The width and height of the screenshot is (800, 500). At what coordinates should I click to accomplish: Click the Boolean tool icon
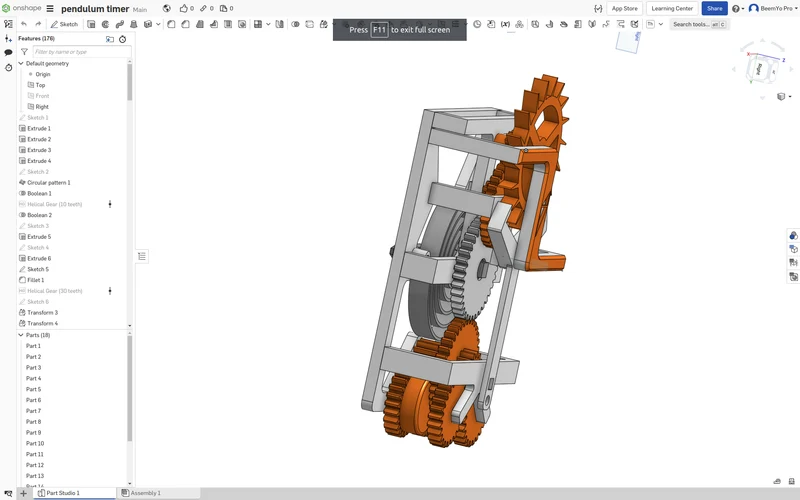click(295, 24)
